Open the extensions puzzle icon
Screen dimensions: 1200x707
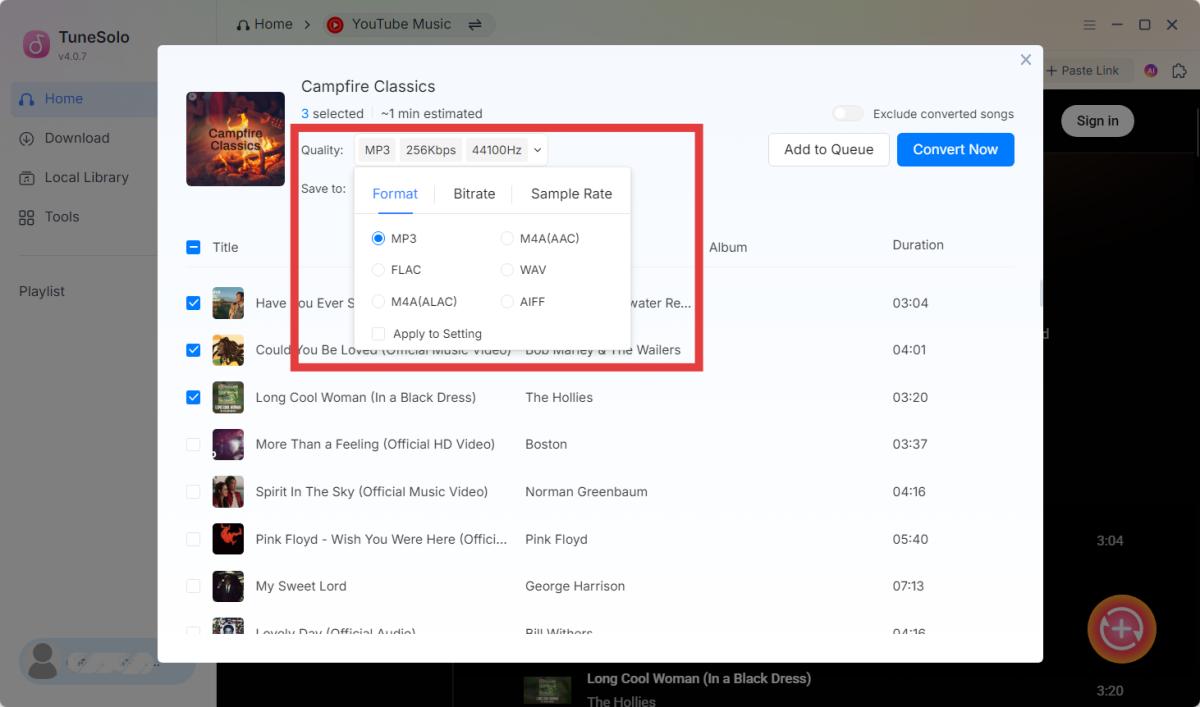pyautogui.click(x=1179, y=70)
